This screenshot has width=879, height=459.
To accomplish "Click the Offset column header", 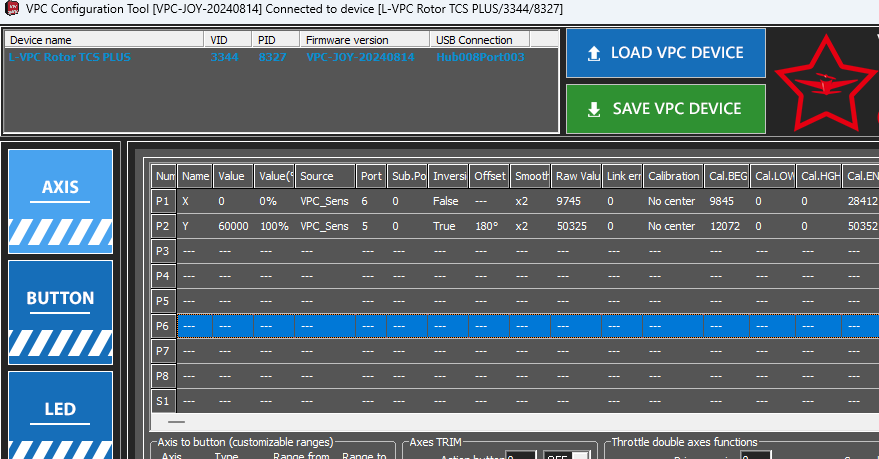I will click(x=489, y=176).
